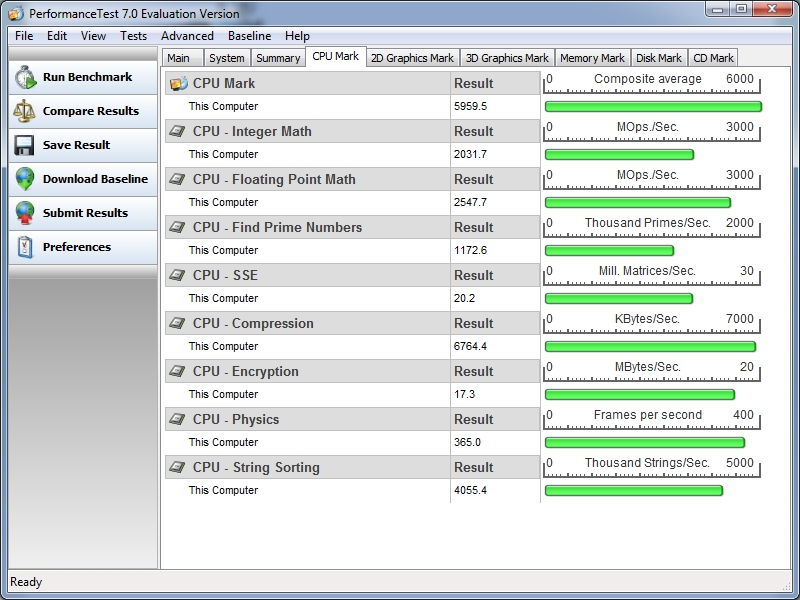Click the Frames per second scale of Physics
This screenshot has width=800, height=600.
652,418
